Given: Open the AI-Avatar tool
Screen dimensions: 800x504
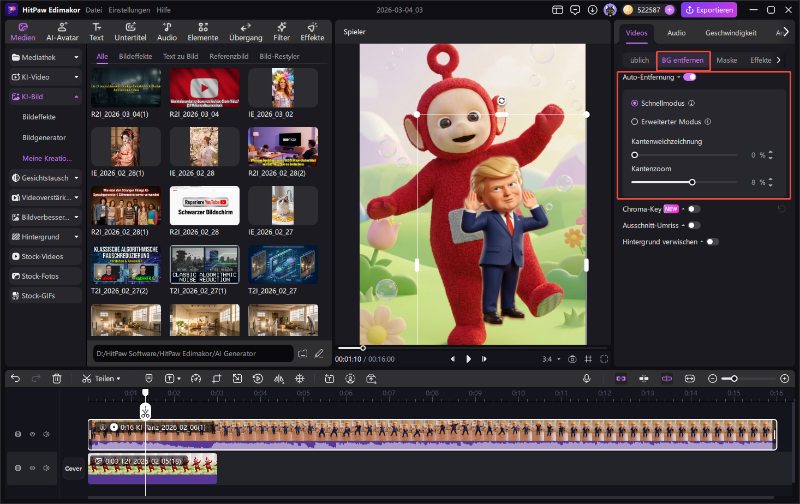Looking at the screenshot, I should point(62,32).
